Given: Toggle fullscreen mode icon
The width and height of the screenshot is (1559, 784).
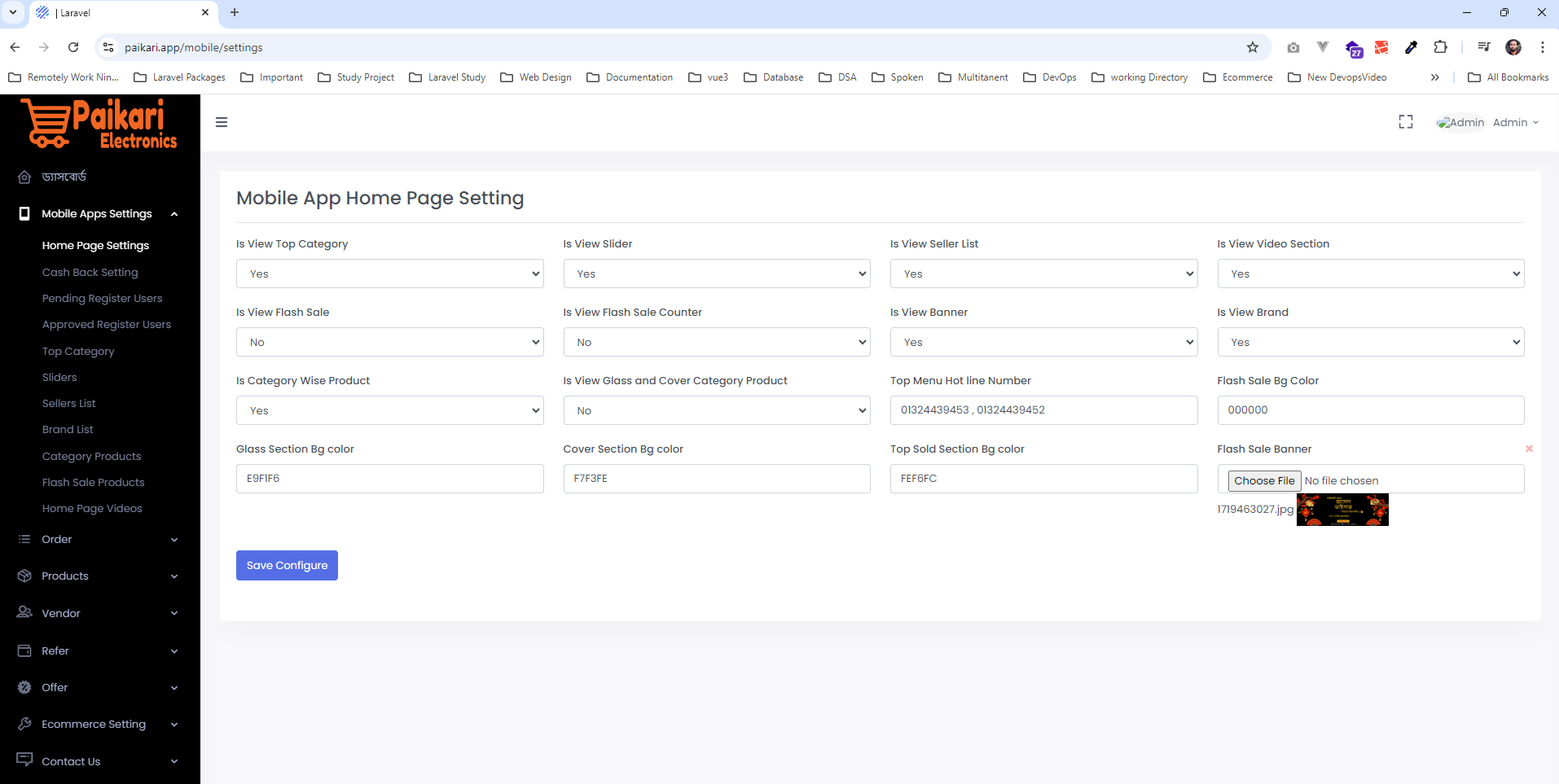Looking at the screenshot, I should (1406, 122).
